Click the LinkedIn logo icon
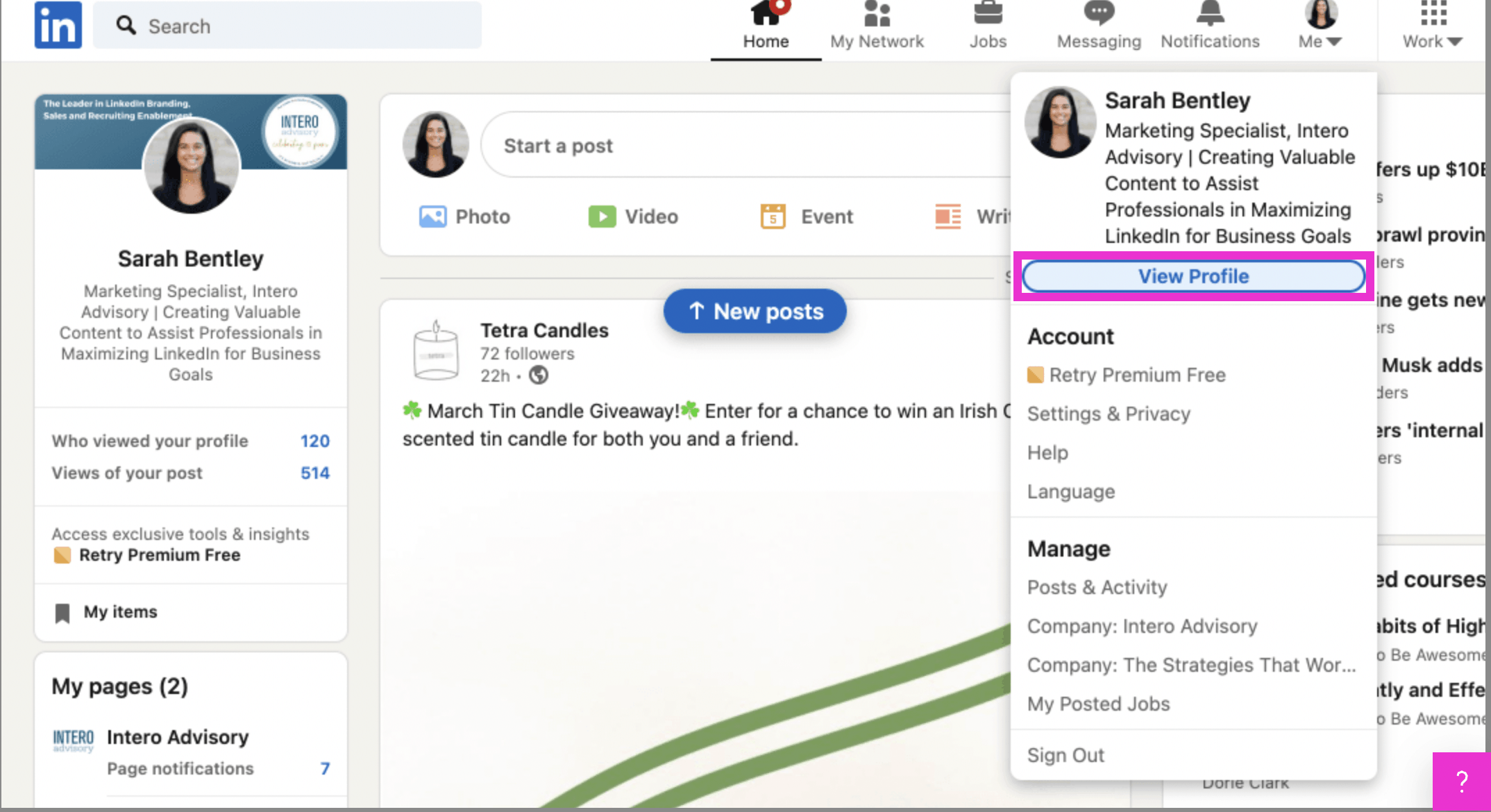This screenshot has width=1491, height=812. point(58,25)
